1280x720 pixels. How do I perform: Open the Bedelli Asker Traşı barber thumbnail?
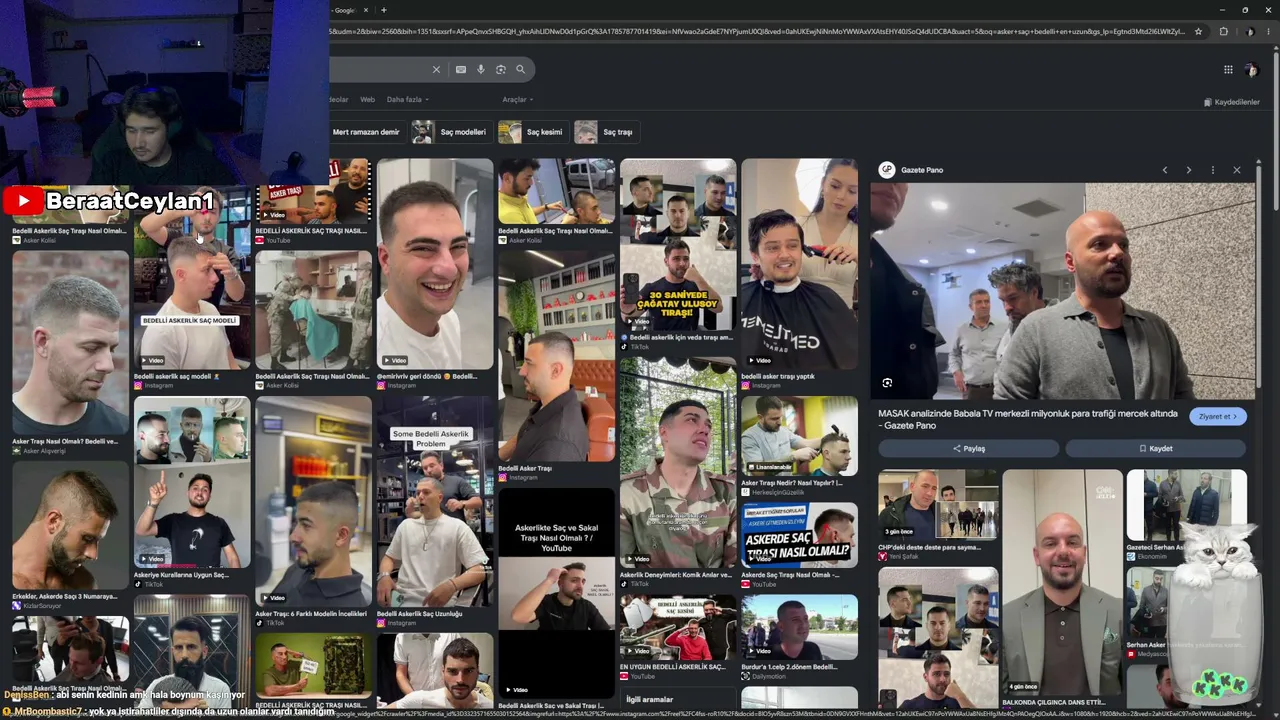click(556, 355)
